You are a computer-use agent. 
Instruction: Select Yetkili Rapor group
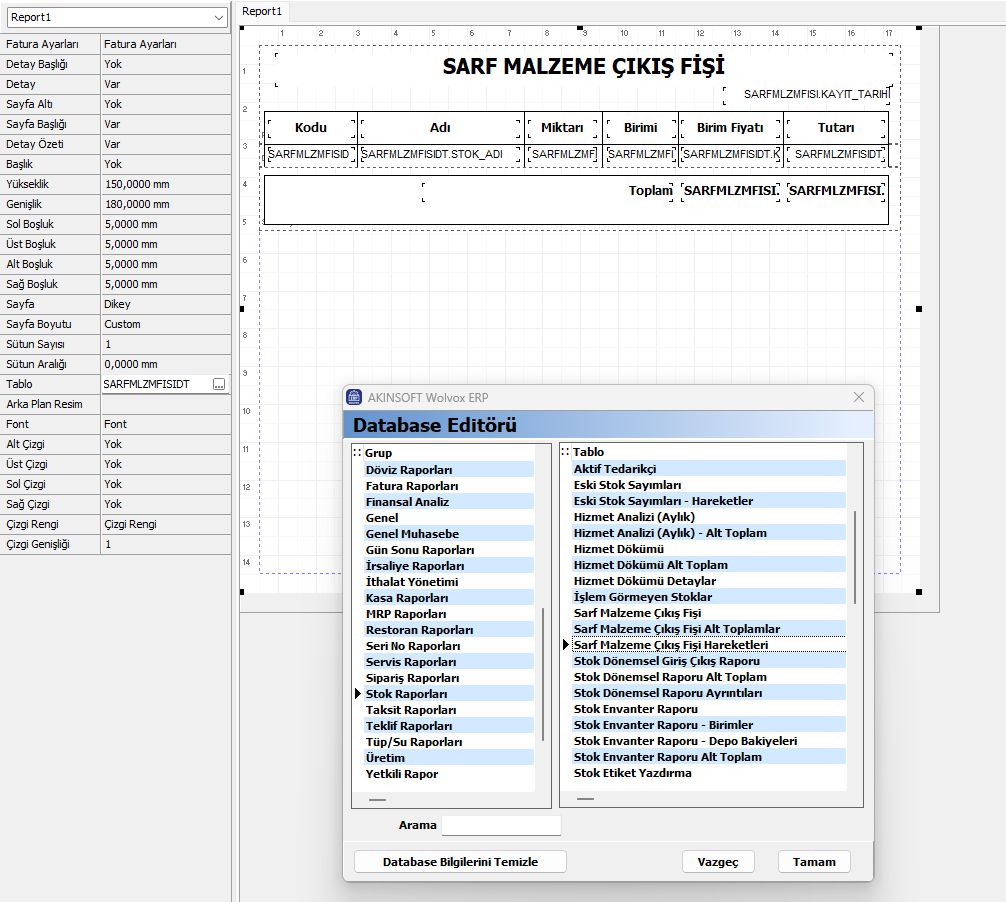click(449, 774)
